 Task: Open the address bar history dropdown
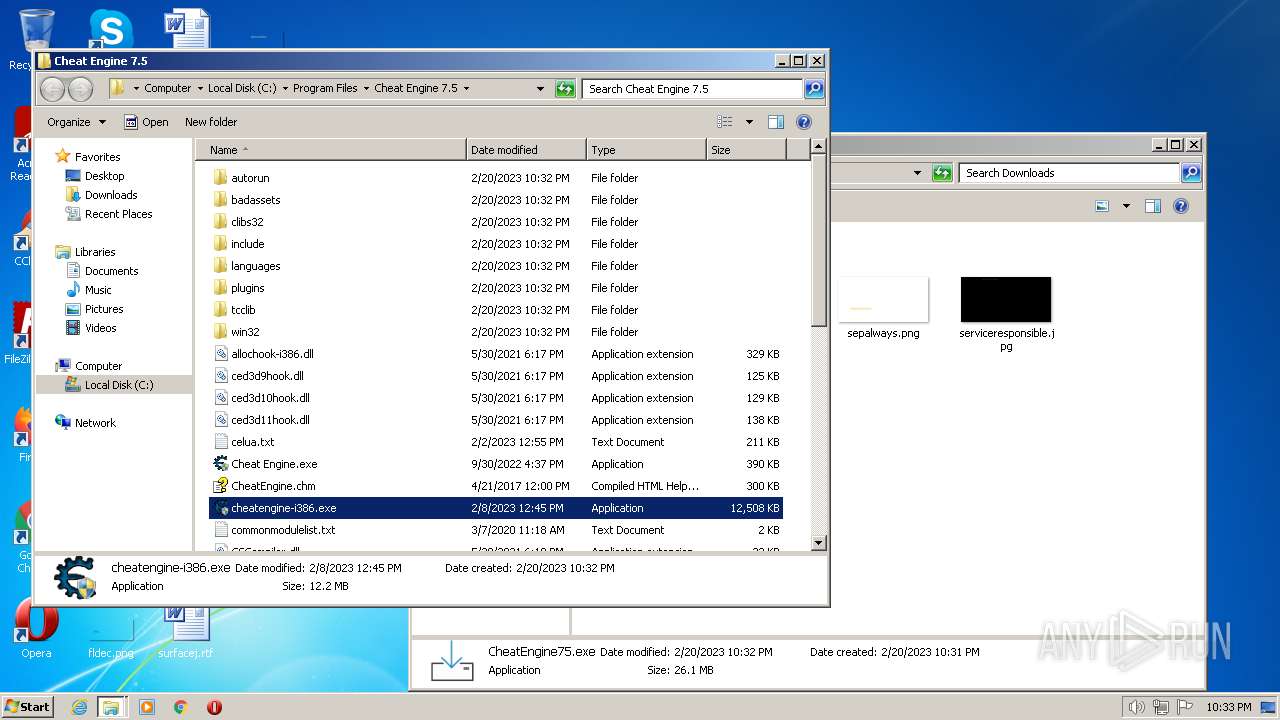tap(541, 88)
